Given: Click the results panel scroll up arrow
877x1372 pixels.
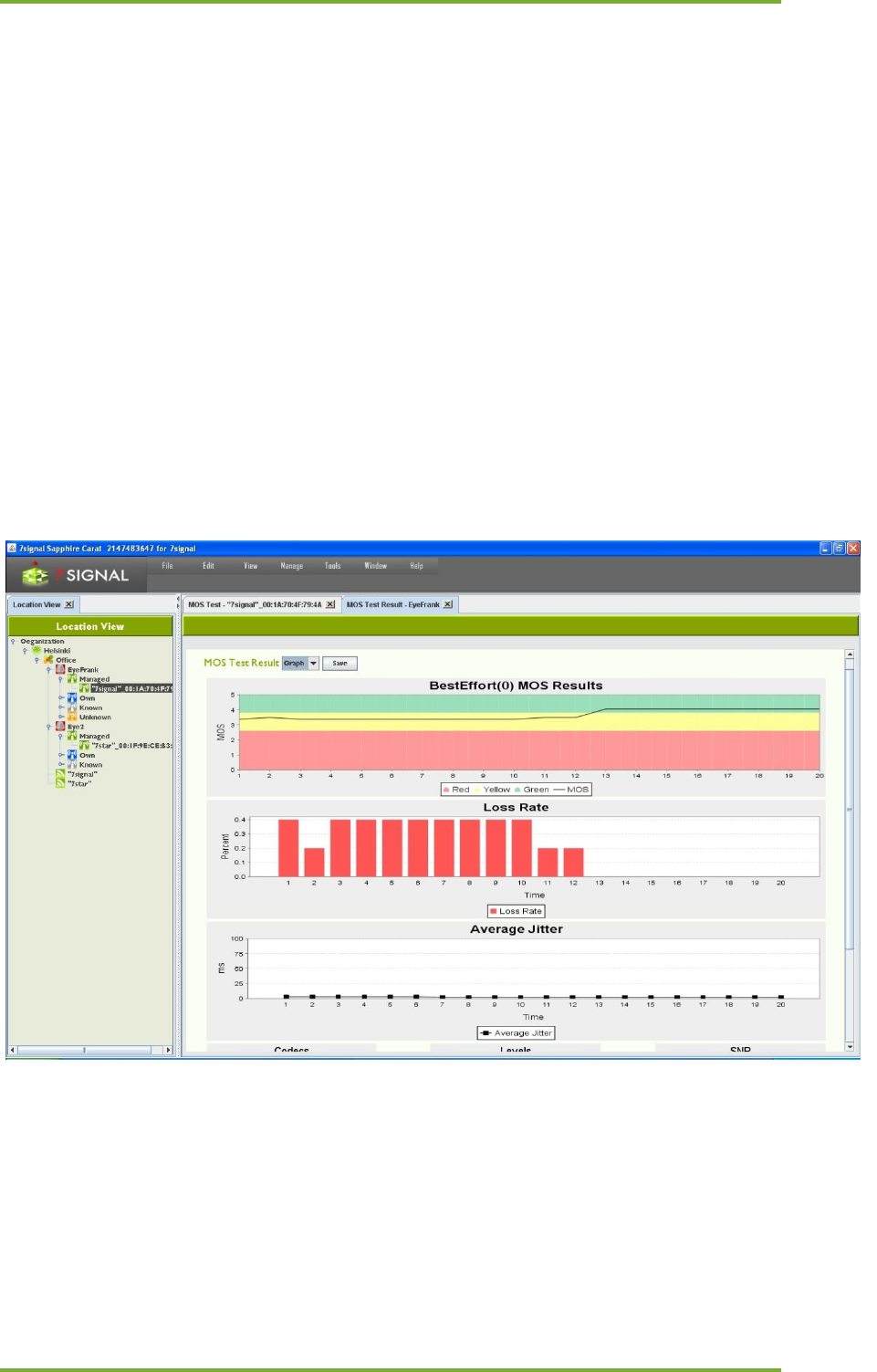Looking at the screenshot, I should [x=850, y=655].
